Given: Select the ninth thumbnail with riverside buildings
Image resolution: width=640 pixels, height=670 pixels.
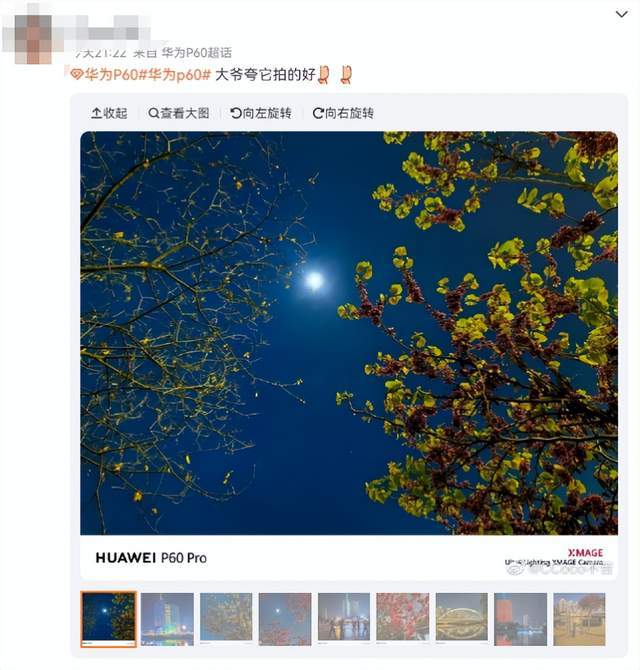Looking at the screenshot, I should [579, 619].
